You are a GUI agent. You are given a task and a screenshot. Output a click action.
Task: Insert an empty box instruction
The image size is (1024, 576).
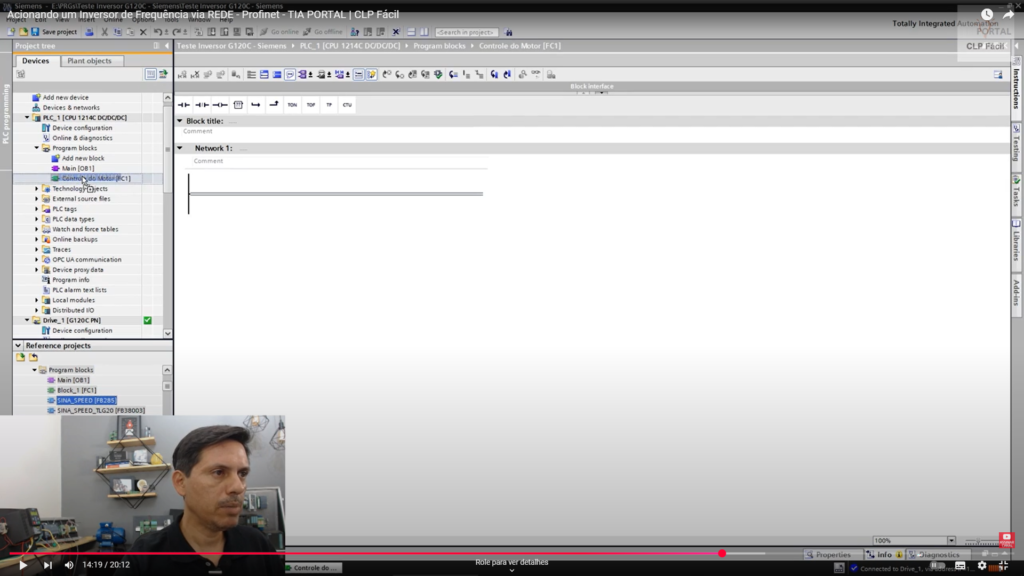click(238, 104)
